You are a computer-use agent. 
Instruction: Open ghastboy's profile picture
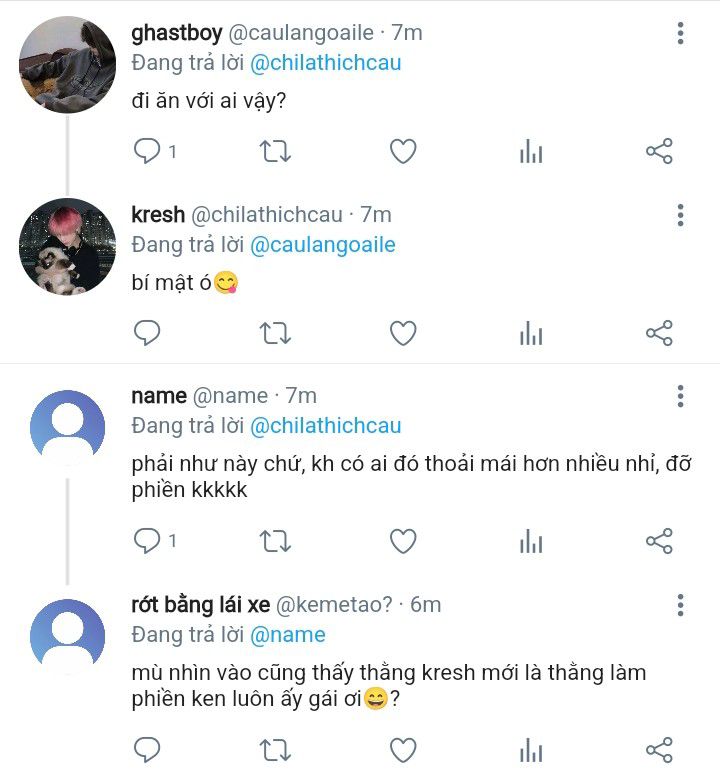coord(68,65)
